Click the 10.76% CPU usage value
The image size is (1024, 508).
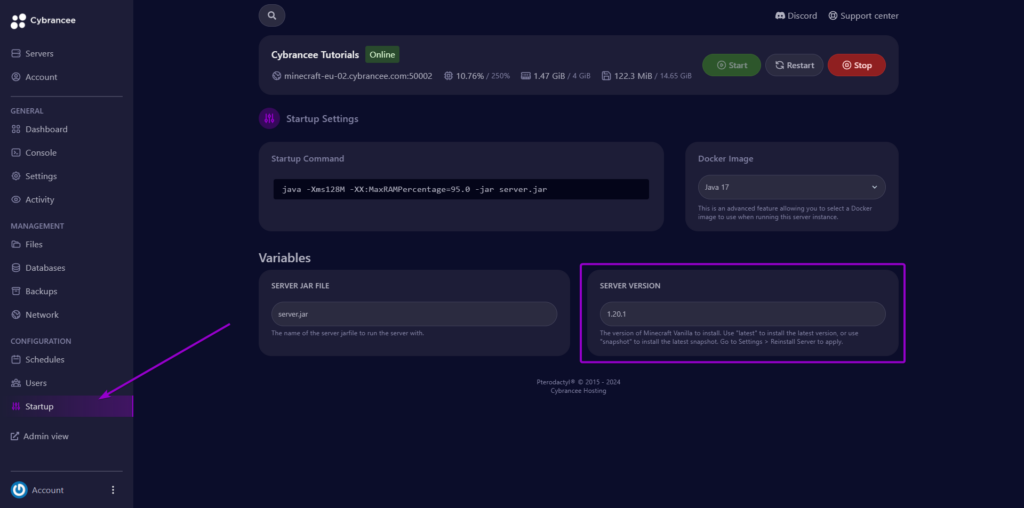coord(470,76)
